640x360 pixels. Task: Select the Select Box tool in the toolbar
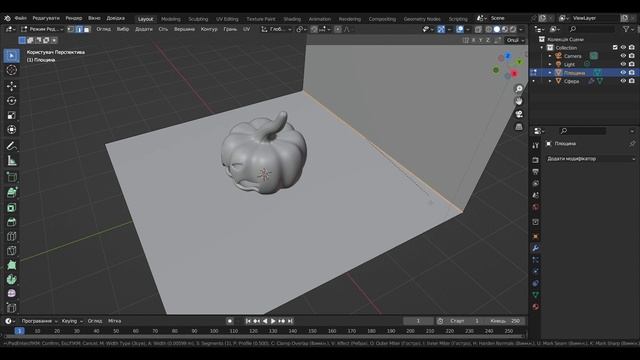click(x=11, y=56)
